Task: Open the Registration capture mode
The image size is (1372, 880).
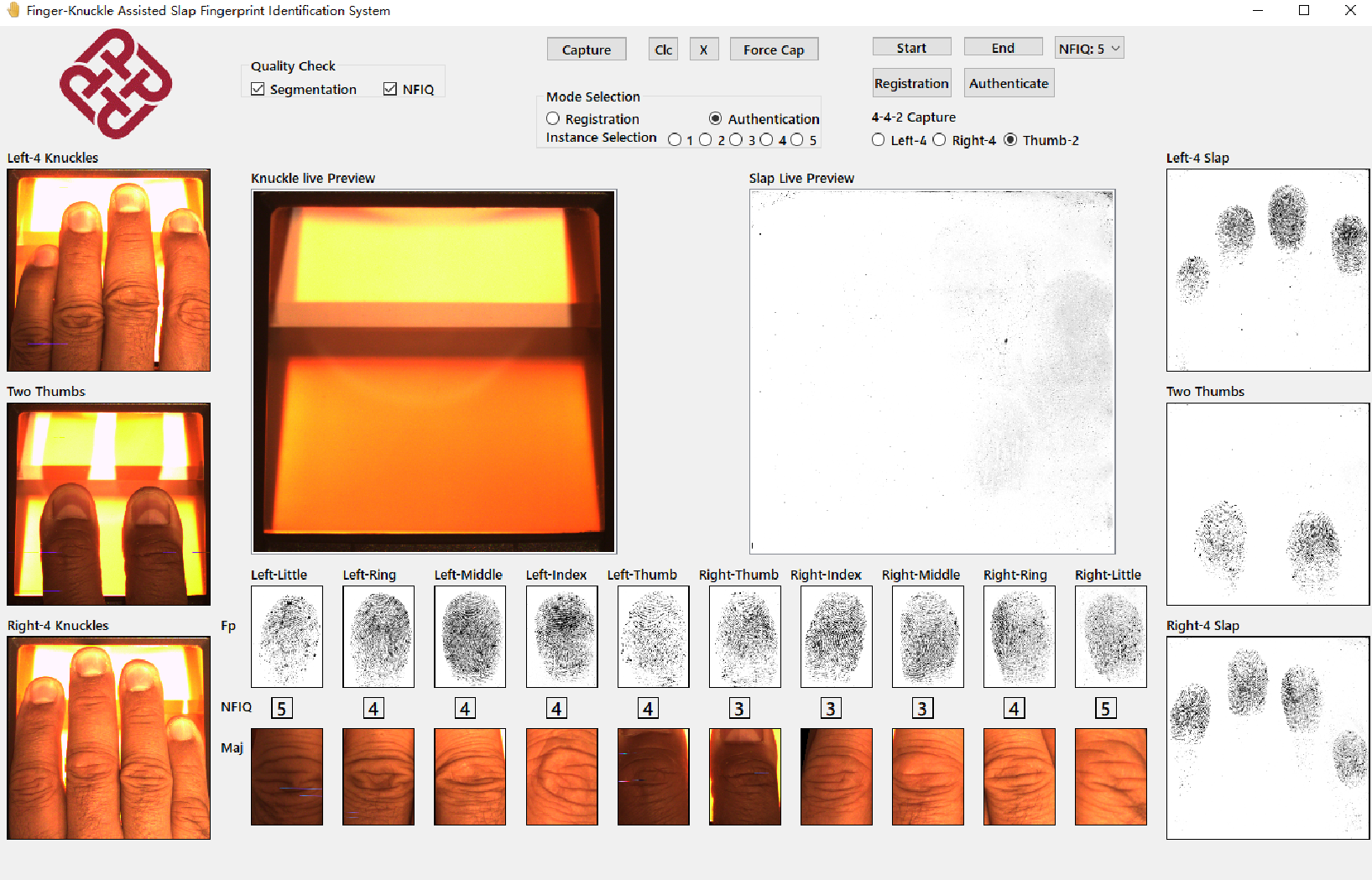Action: pyautogui.click(x=911, y=82)
